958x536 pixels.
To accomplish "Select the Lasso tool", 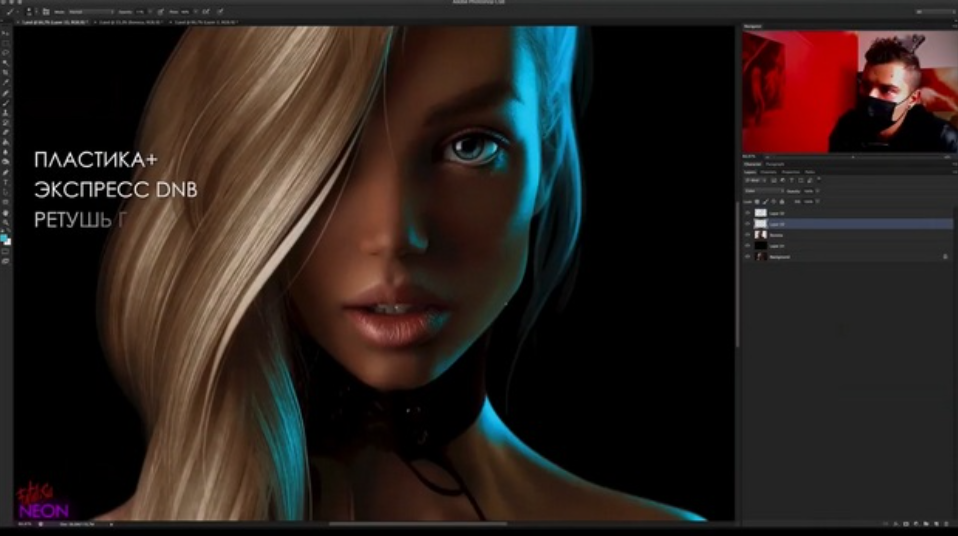I will click(6, 53).
